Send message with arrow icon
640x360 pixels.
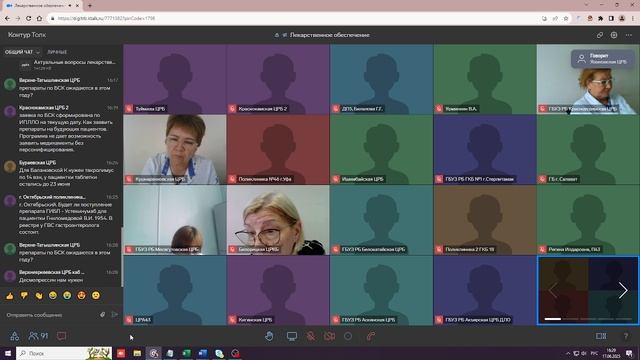115,315
